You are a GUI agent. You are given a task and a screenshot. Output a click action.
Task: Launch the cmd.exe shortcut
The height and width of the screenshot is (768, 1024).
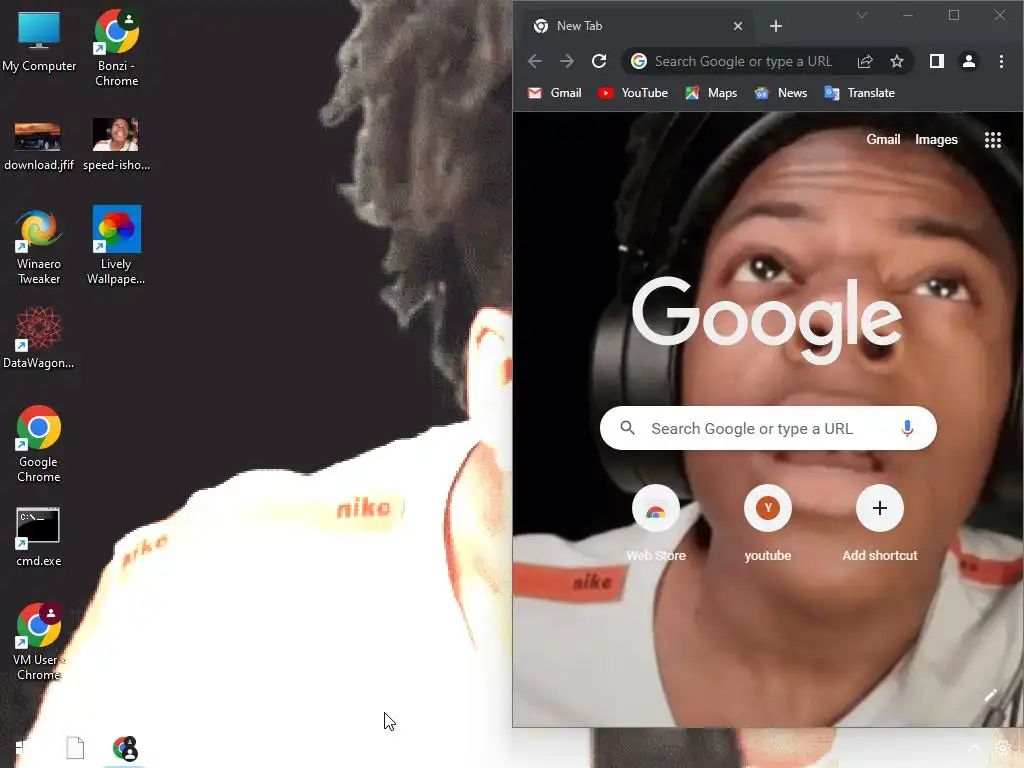pos(39,537)
